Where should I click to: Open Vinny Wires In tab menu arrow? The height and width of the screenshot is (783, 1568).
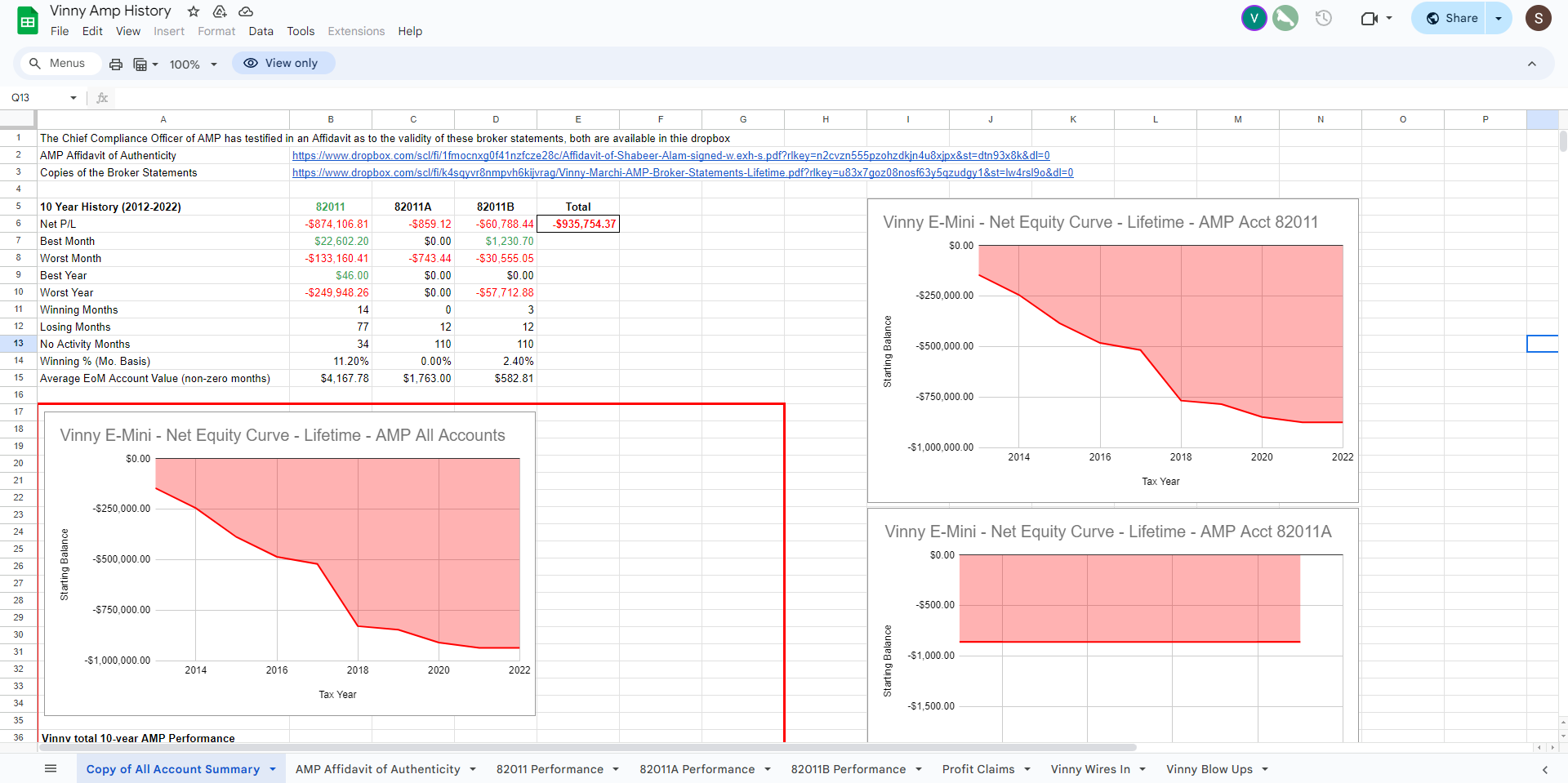(x=1143, y=769)
